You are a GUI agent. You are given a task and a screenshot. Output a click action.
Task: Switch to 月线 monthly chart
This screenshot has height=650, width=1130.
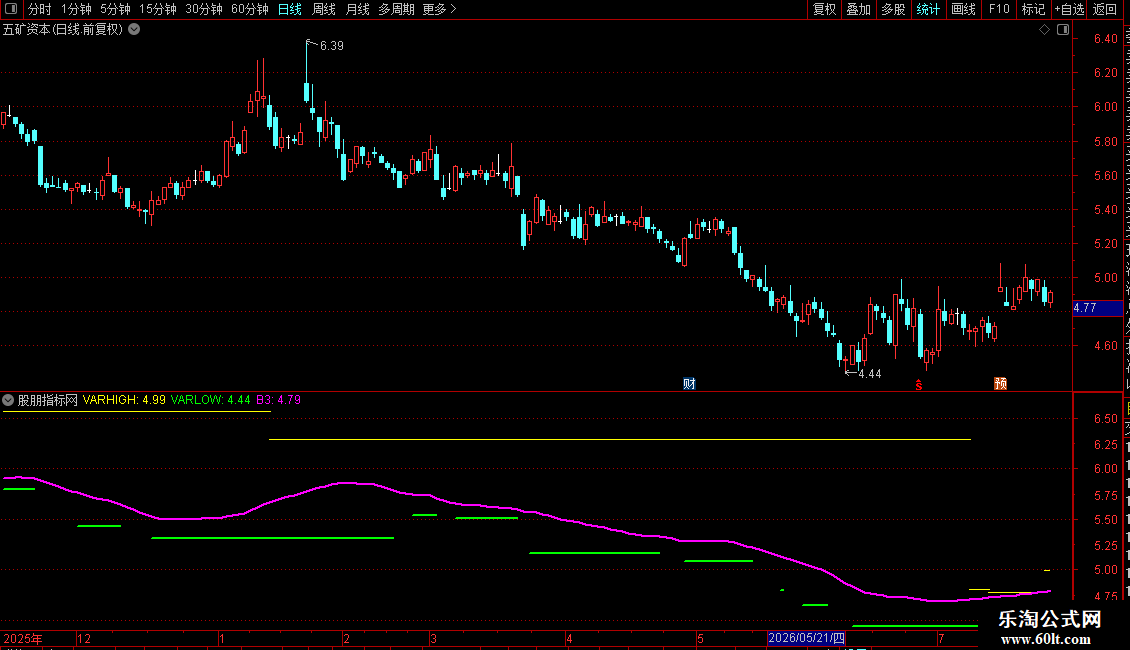click(x=357, y=9)
